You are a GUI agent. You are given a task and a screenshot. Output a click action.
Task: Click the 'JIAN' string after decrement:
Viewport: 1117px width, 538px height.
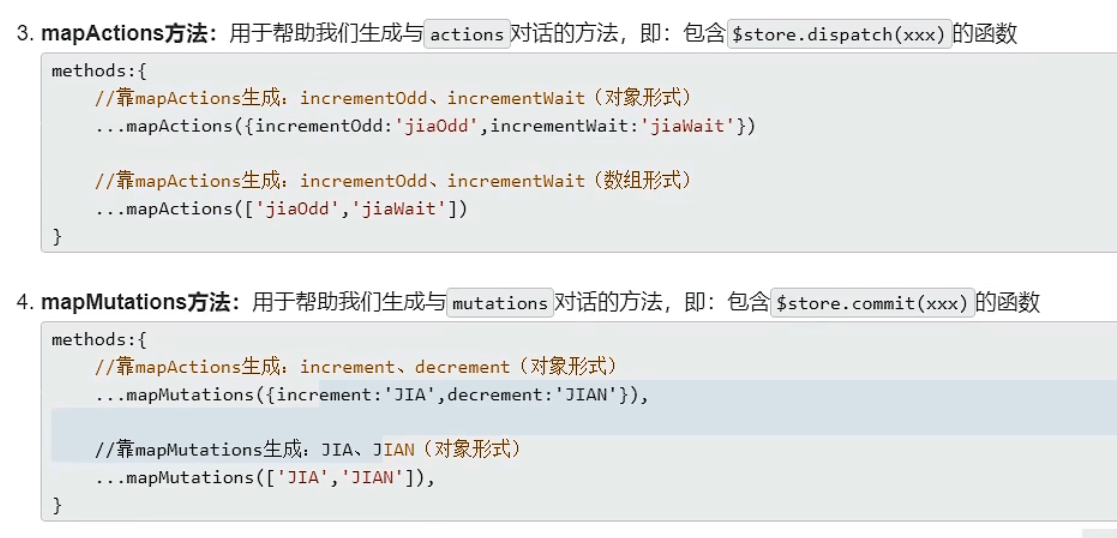[x=590, y=395]
